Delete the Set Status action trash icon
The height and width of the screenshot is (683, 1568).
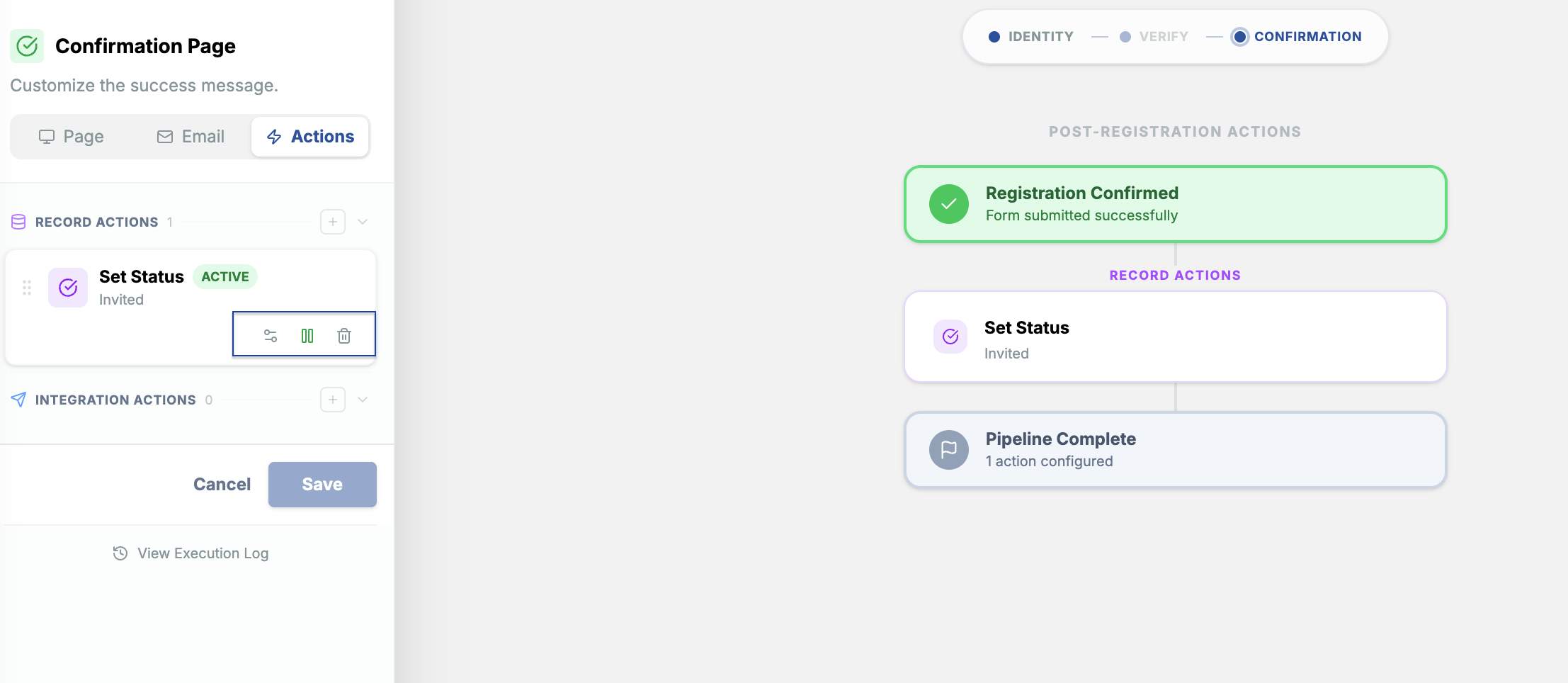click(x=344, y=336)
